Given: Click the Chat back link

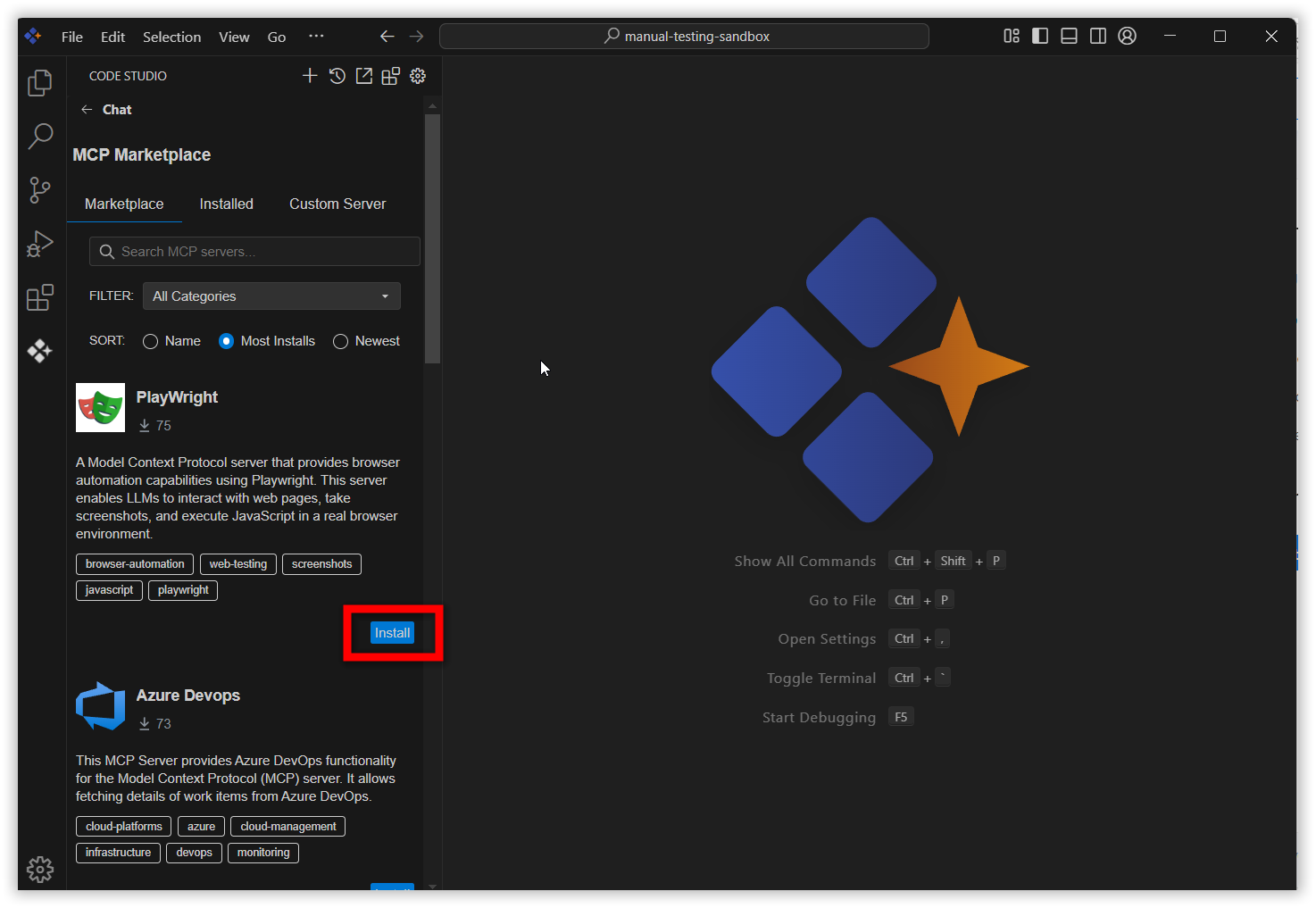Looking at the screenshot, I should tap(117, 110).
